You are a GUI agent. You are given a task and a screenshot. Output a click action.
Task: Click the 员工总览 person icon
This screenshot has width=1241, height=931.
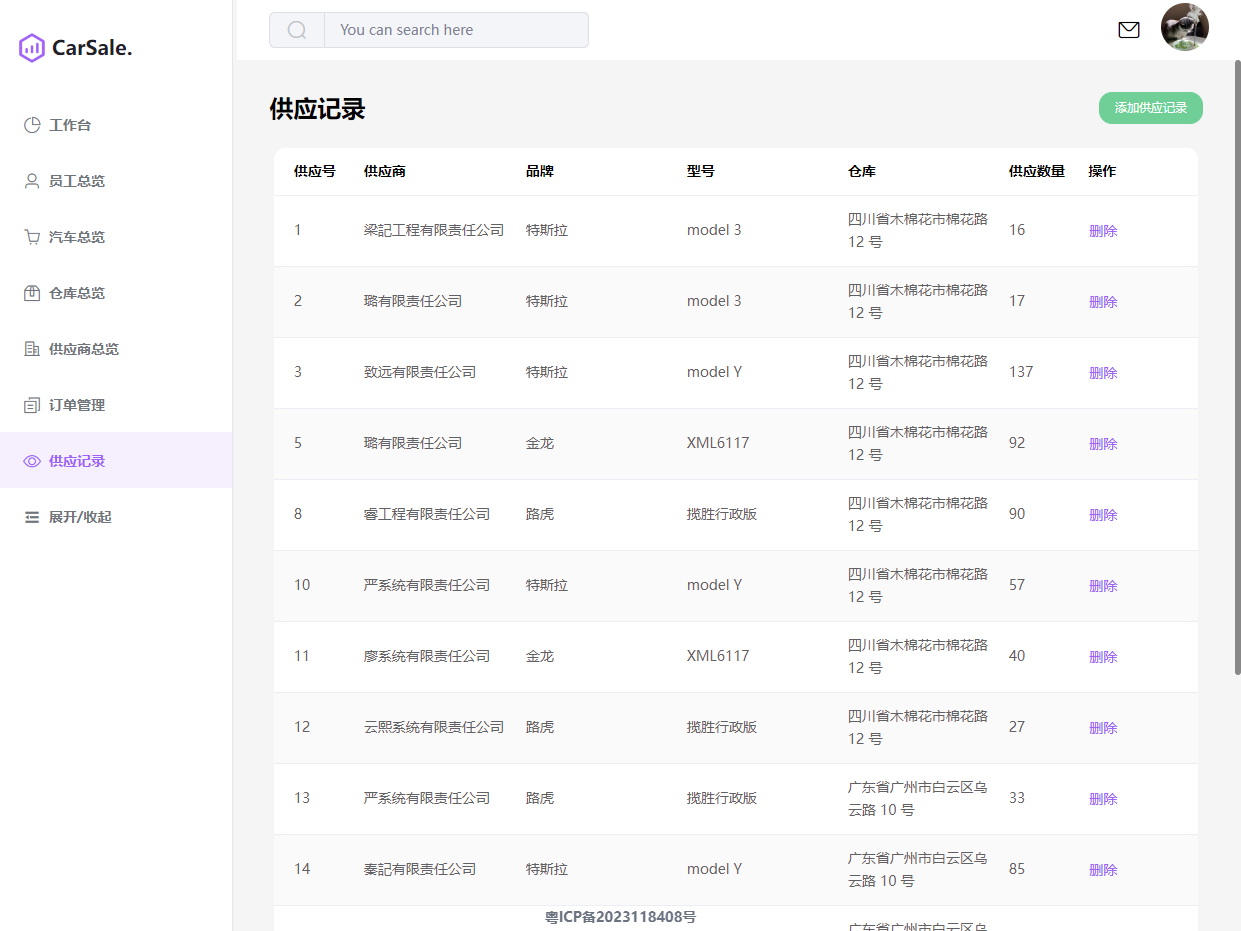click(32, 181)
